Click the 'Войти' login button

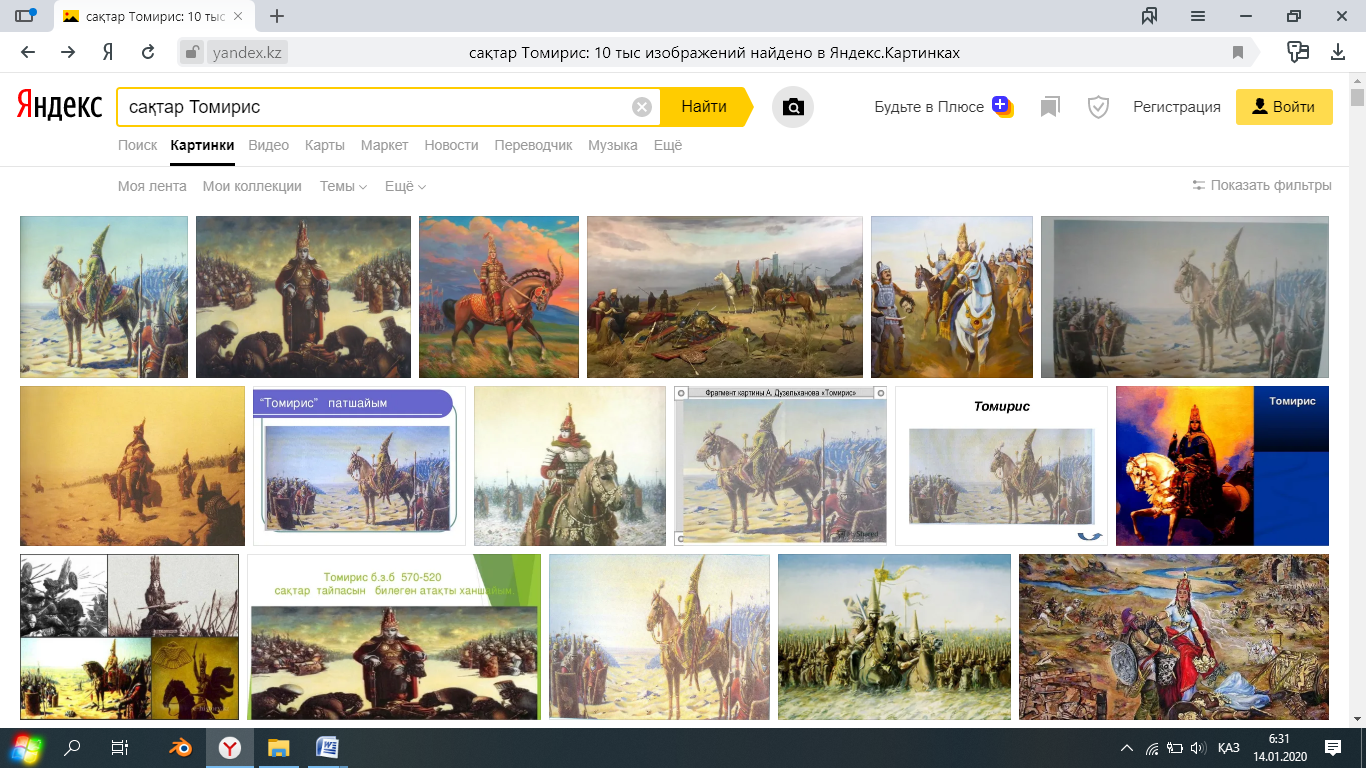pyautogui.click(x=1284, y=107)
